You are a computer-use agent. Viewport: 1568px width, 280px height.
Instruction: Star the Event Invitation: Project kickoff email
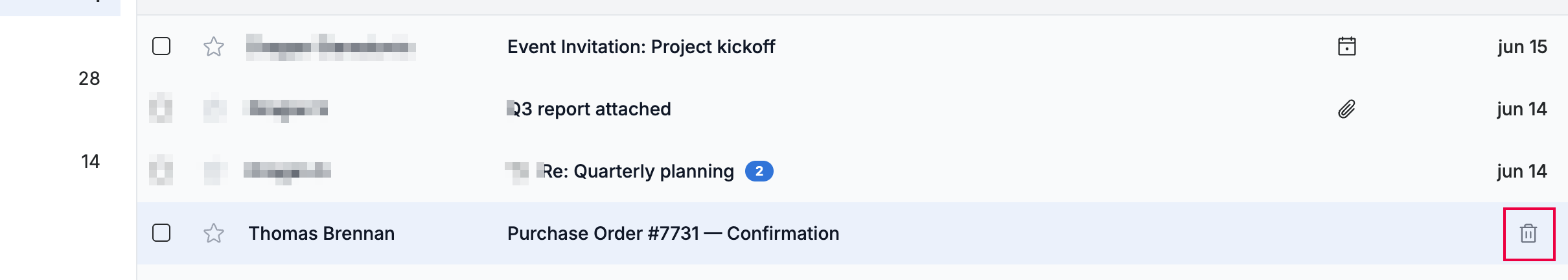(213, 47)
